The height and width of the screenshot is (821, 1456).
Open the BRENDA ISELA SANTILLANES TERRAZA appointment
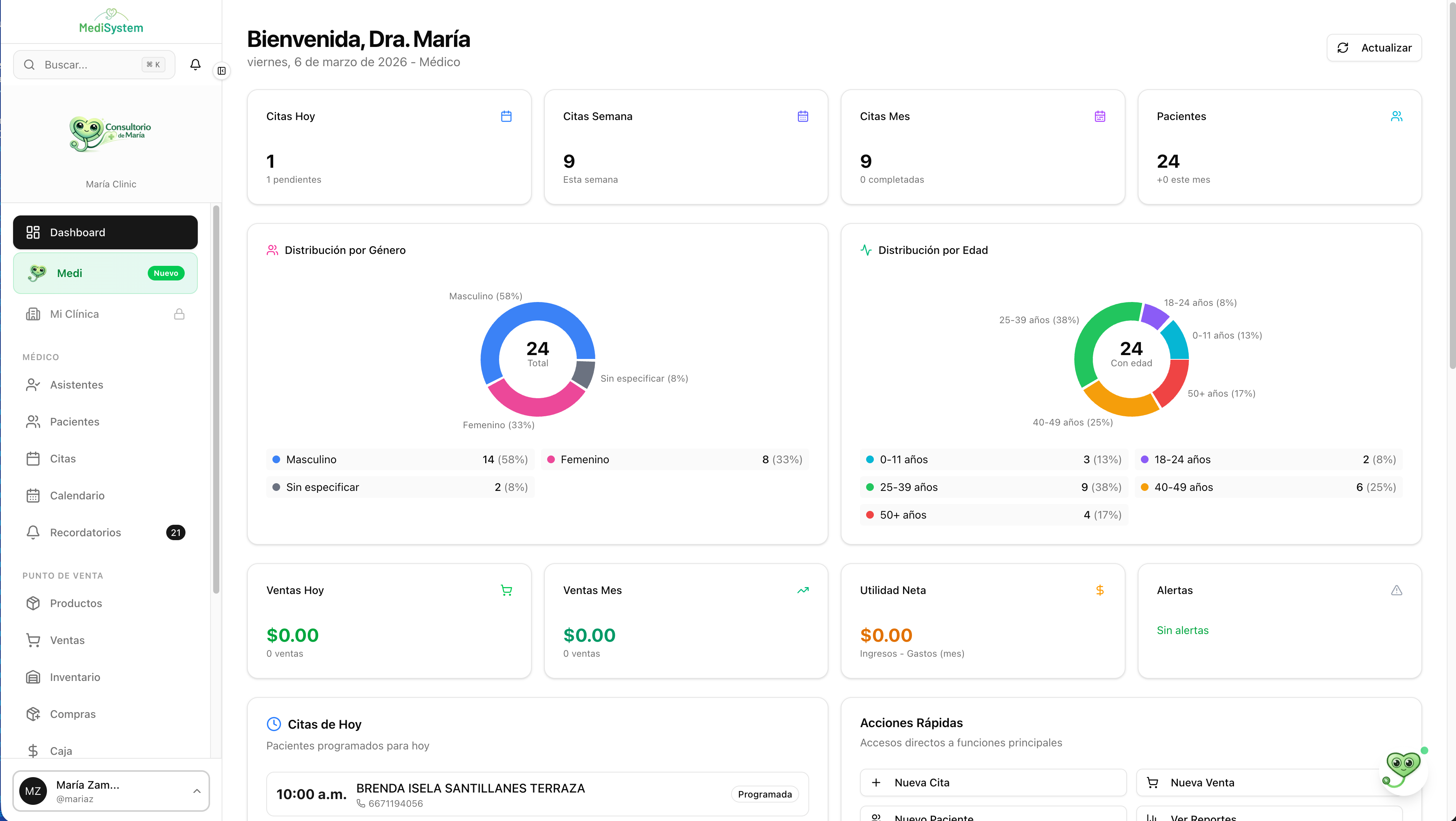(538, 794)
